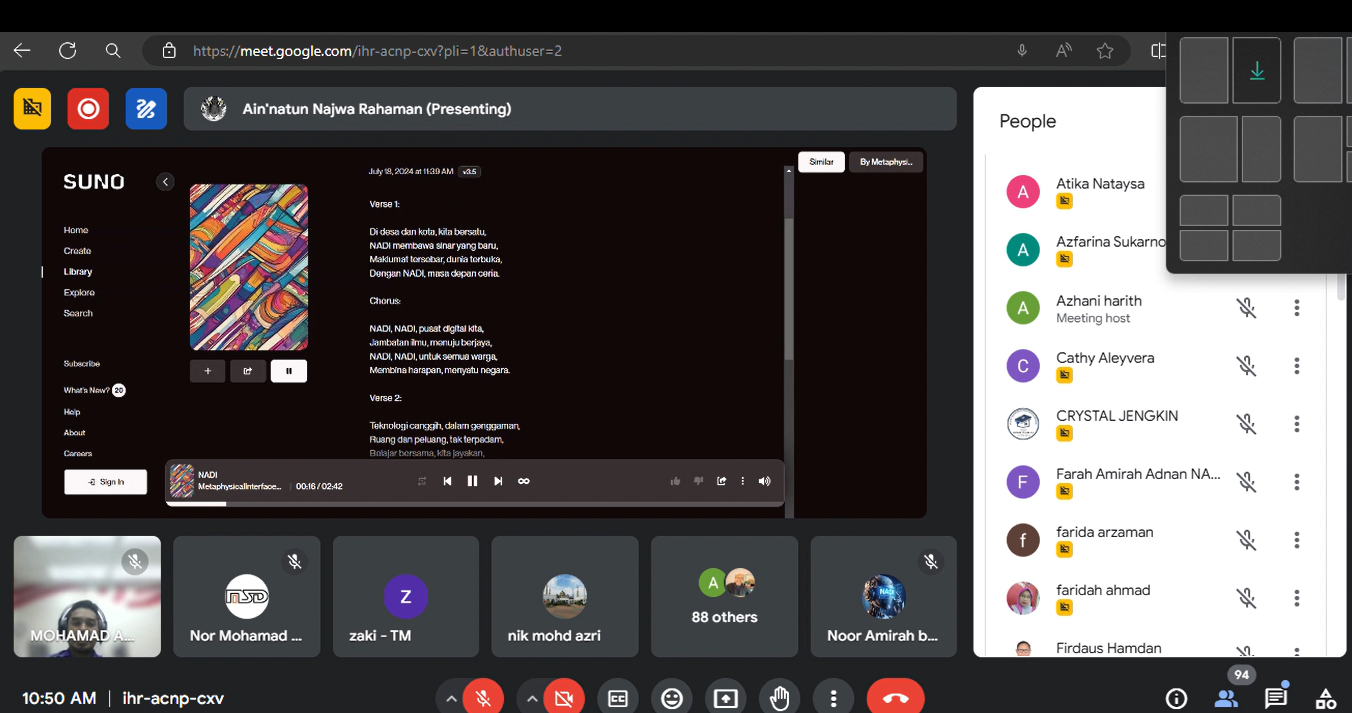Viewport: 1352px width, 713px height.
Task: Click the red leave call button
Action: point(895,698)
